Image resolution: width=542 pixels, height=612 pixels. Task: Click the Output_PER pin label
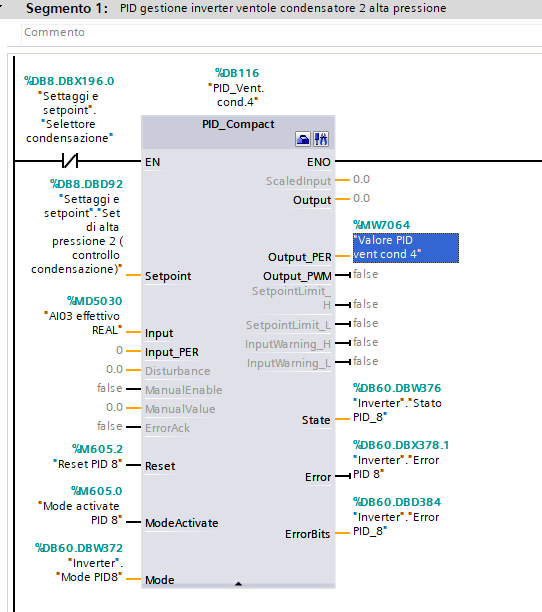click(x=300, y=257)
